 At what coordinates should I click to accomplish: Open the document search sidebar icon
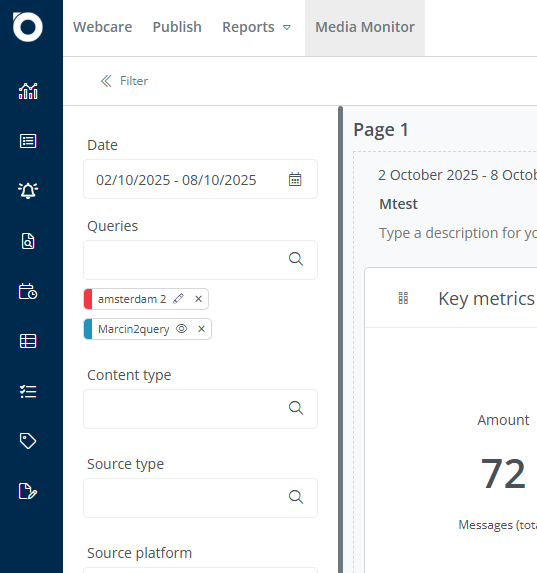(x=28, y=241)
